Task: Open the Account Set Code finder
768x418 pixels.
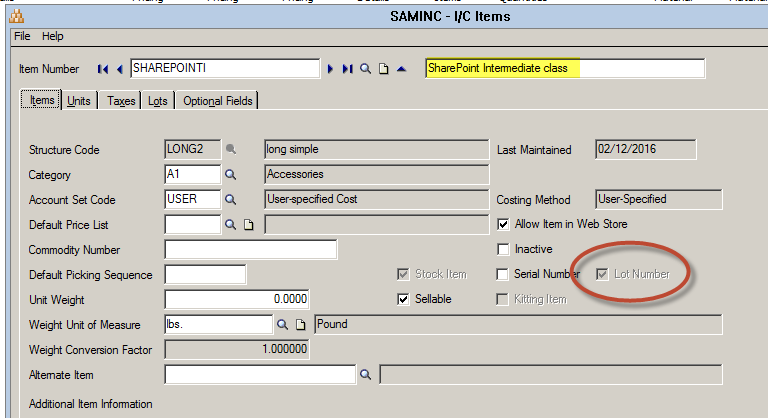Action: [x=230, y=199]
